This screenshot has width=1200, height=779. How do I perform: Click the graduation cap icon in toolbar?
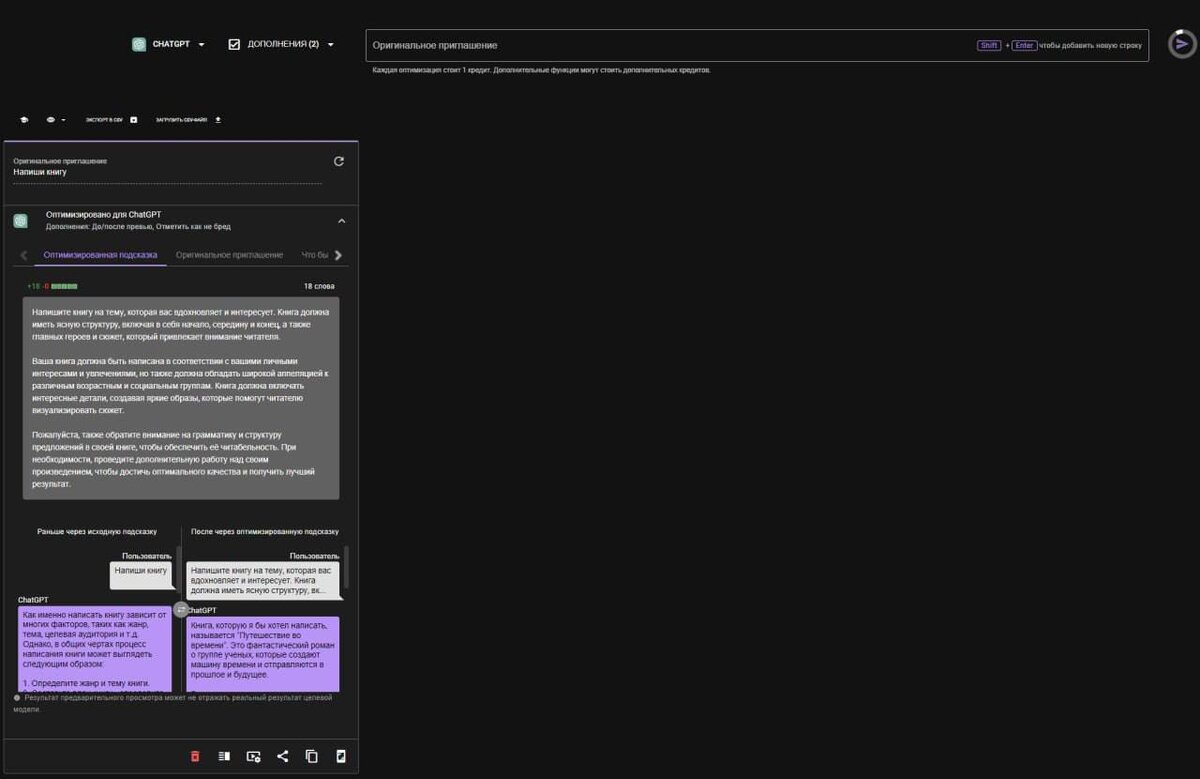click(x=24, y=119)
